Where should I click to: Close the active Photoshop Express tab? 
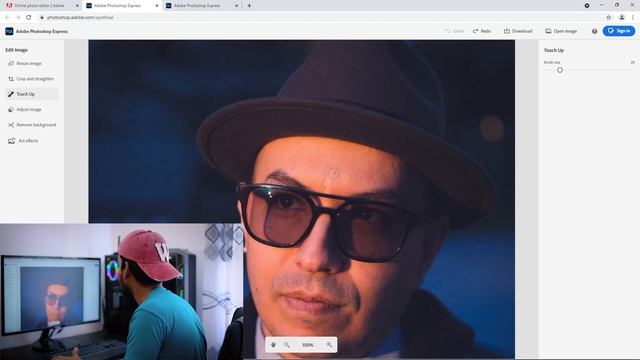point(157,6)
